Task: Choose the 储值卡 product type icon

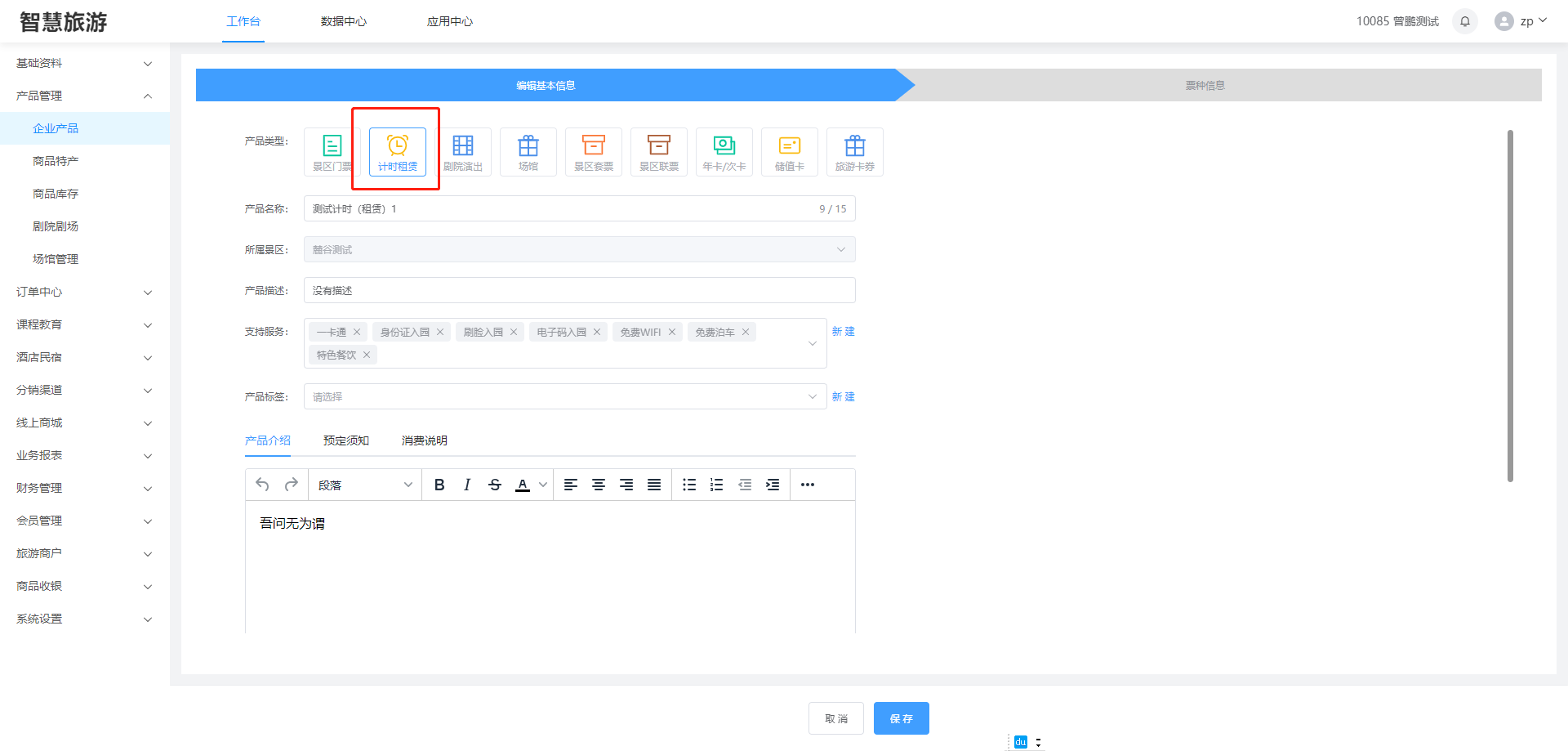Action: point(790,151)
